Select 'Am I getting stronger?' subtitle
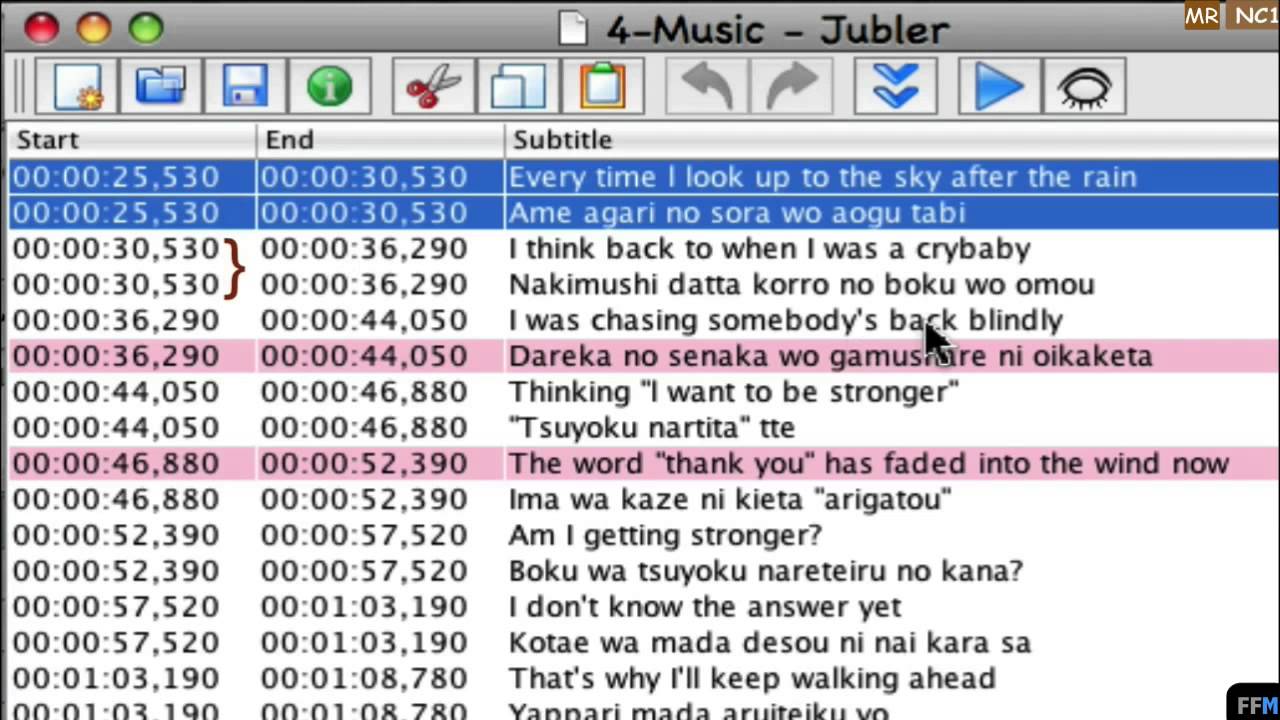 click(x=643, y=535)
